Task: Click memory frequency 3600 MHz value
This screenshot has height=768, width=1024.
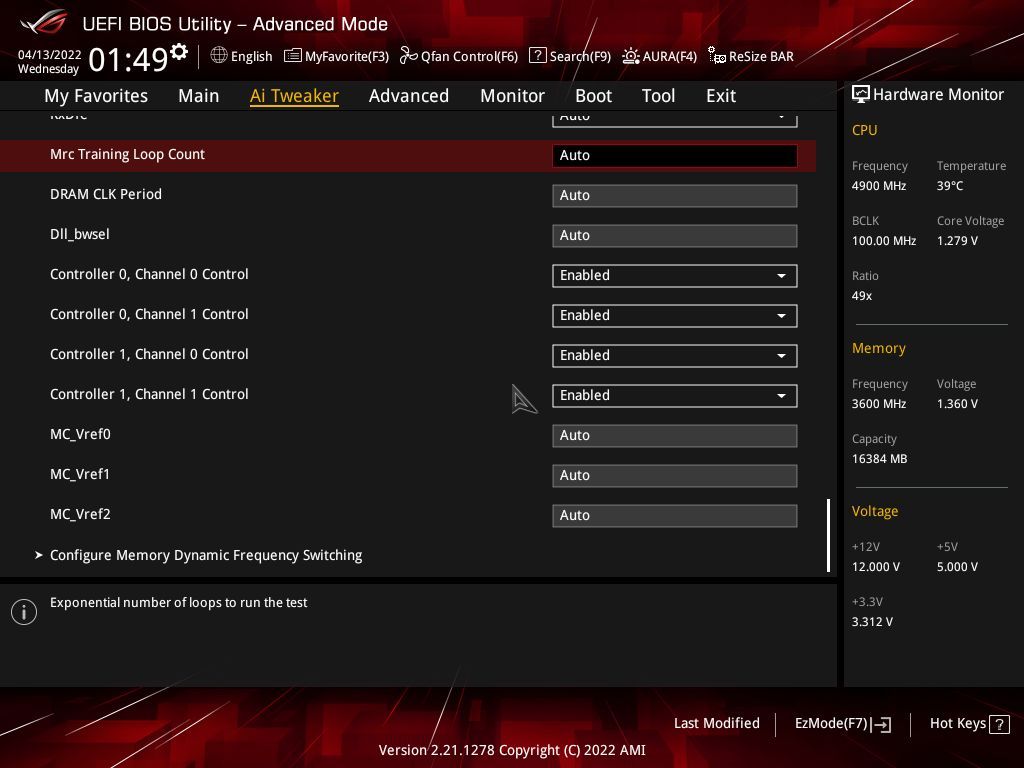Action: 879,404
